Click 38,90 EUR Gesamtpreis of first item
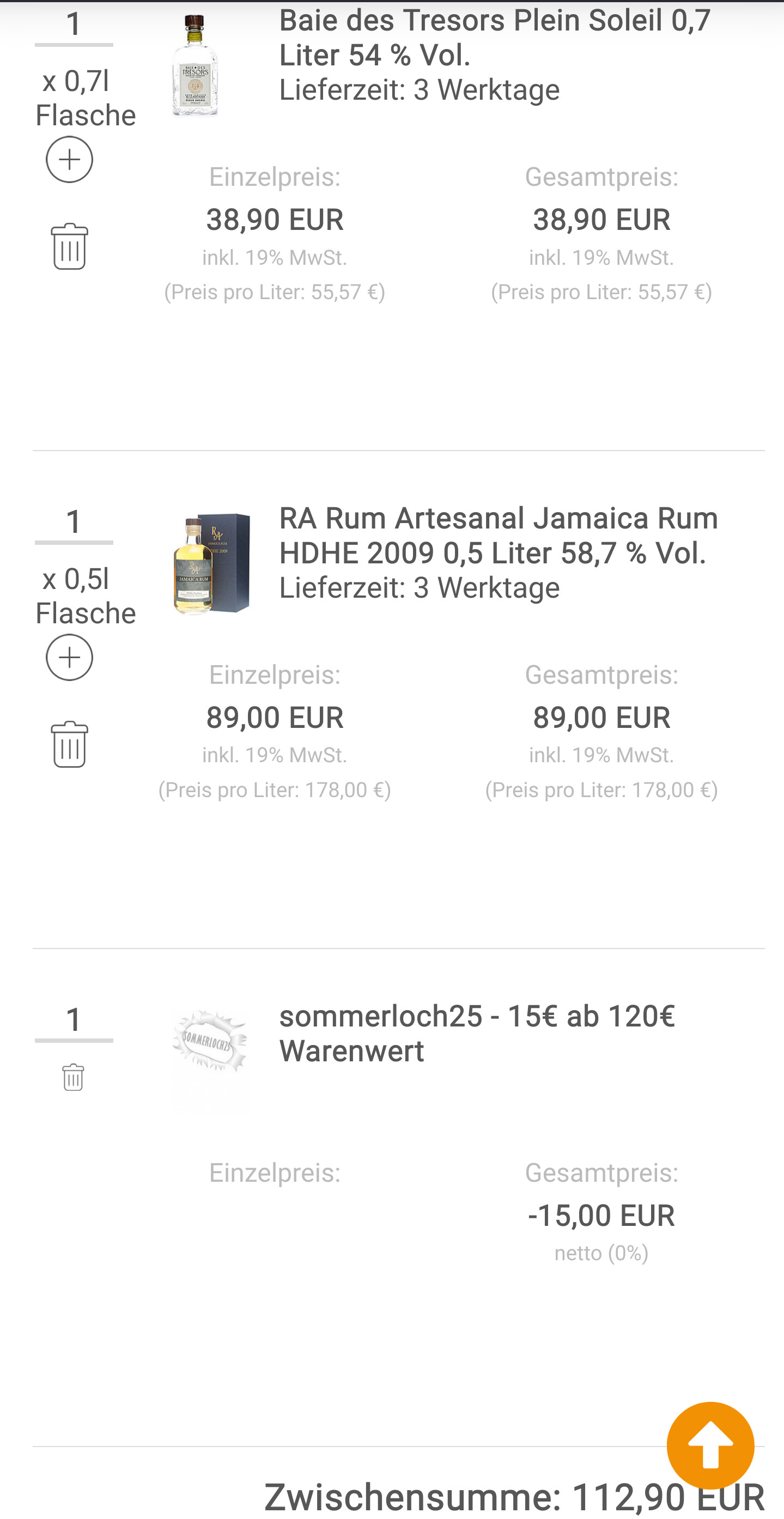Image resolution: width=784 pixels, height=1519 pixels. [x=601, y=220]
